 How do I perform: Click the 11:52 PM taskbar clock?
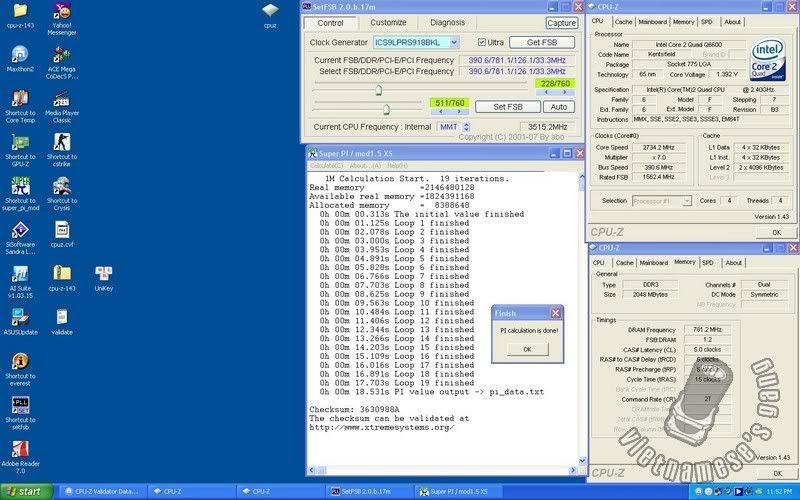pos(779,492)
